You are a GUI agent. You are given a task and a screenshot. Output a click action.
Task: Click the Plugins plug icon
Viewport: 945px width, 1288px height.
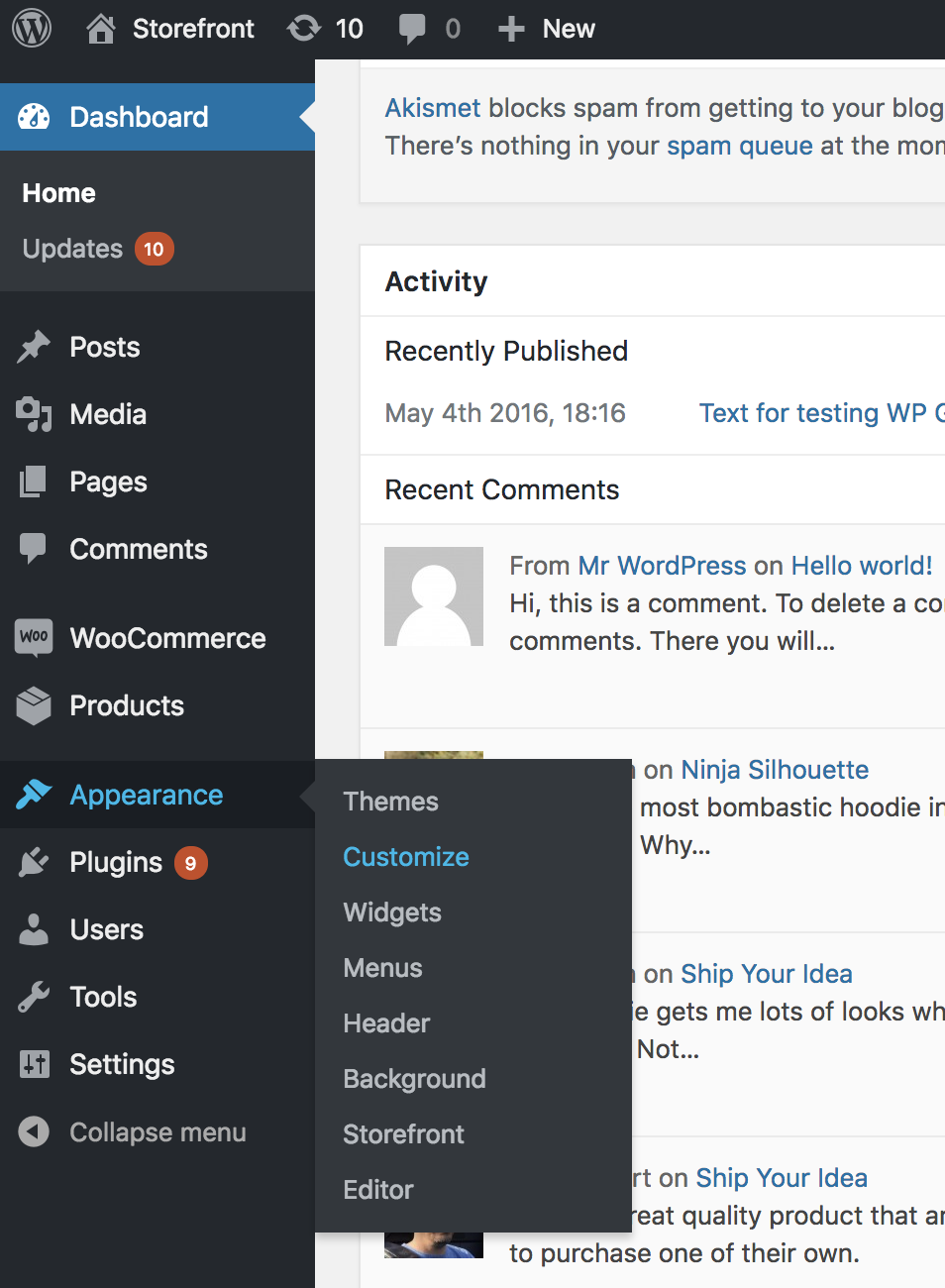[34, 862]
